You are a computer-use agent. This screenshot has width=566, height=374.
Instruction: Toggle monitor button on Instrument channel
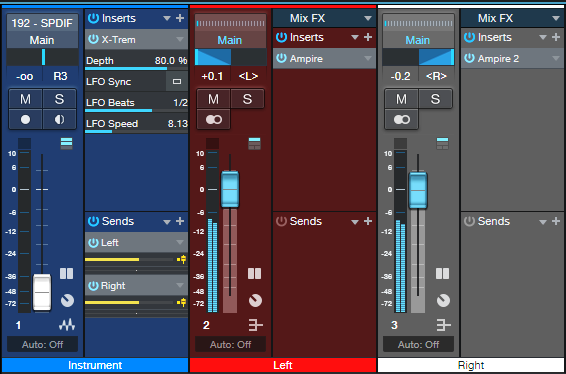[x=60, y=119]
